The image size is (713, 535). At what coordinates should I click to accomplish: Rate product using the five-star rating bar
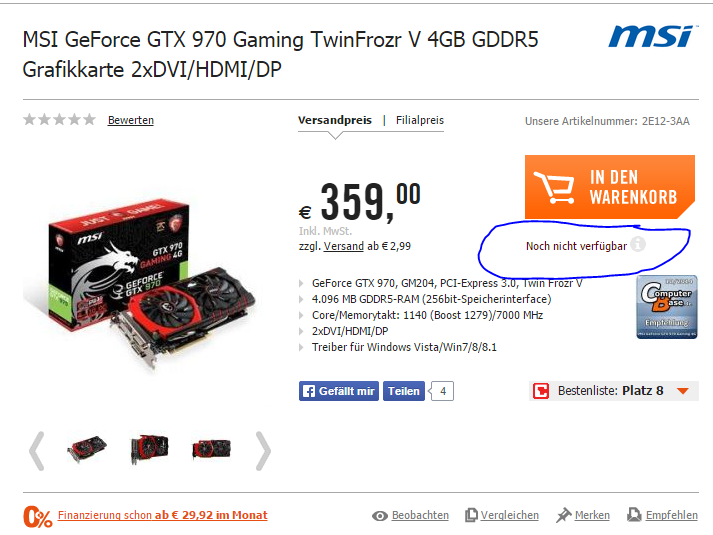coord(60,120)
